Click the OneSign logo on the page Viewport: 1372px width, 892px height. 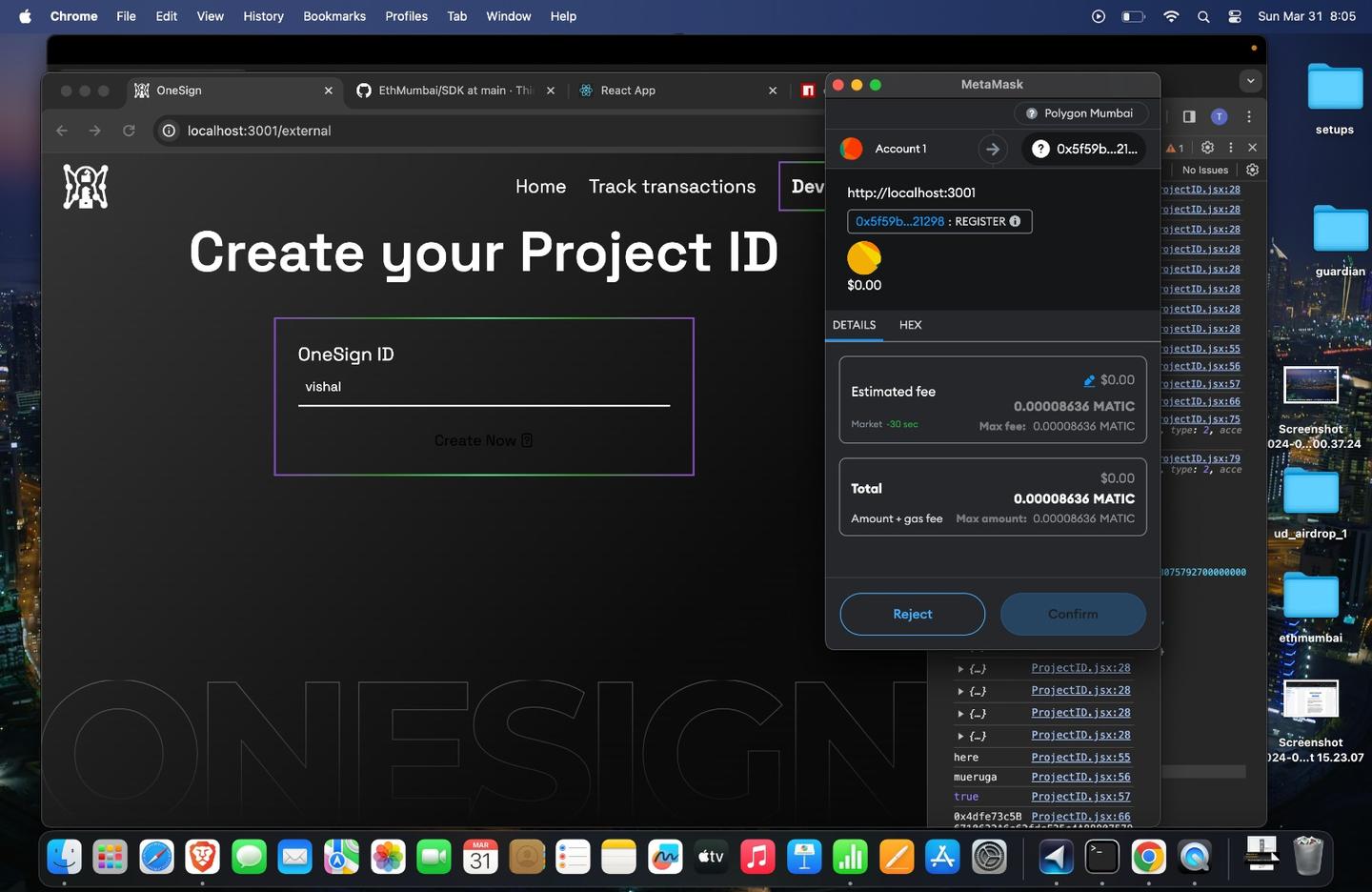pos(86,186)
